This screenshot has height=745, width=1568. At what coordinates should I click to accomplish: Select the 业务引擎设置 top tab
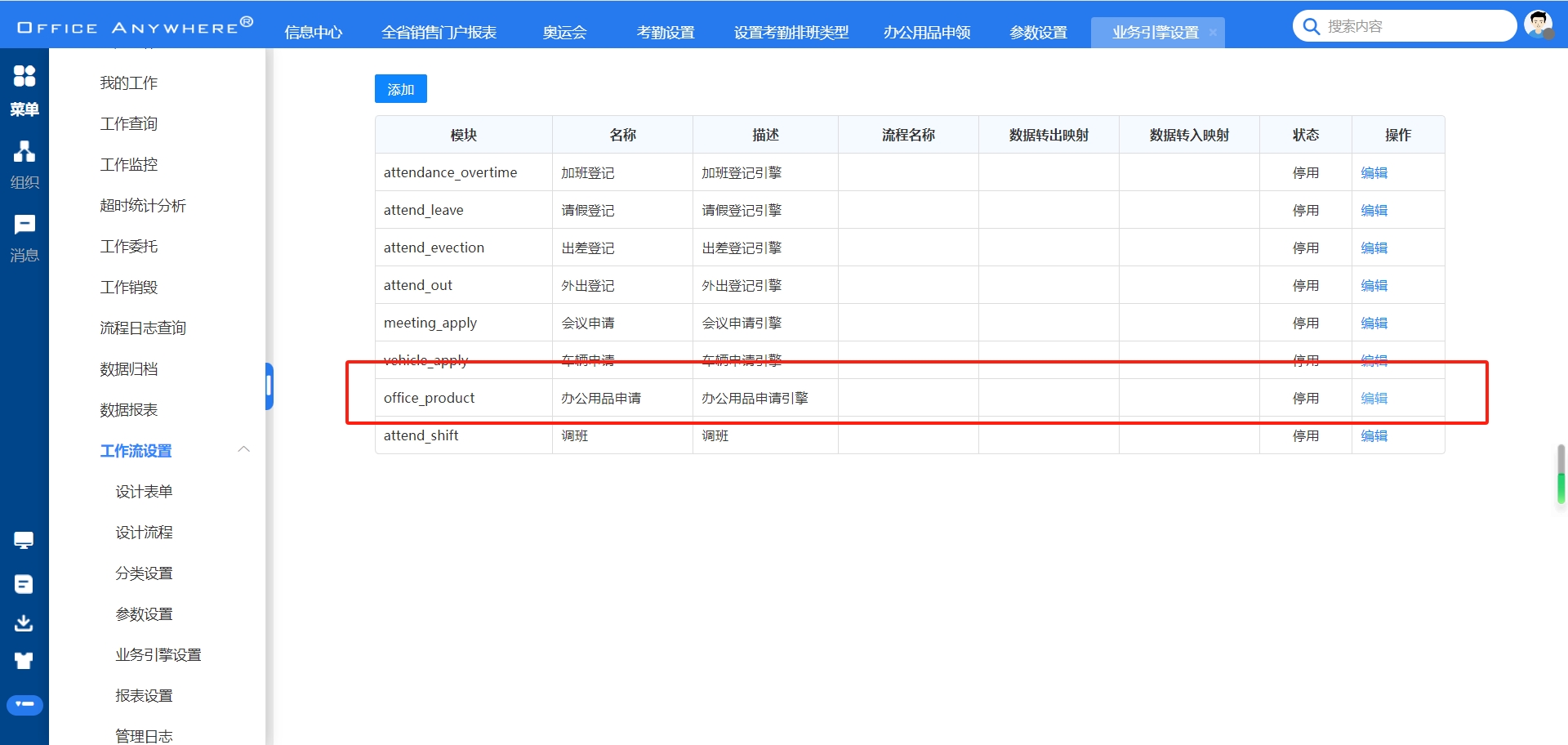click(x=1156, y=33)
